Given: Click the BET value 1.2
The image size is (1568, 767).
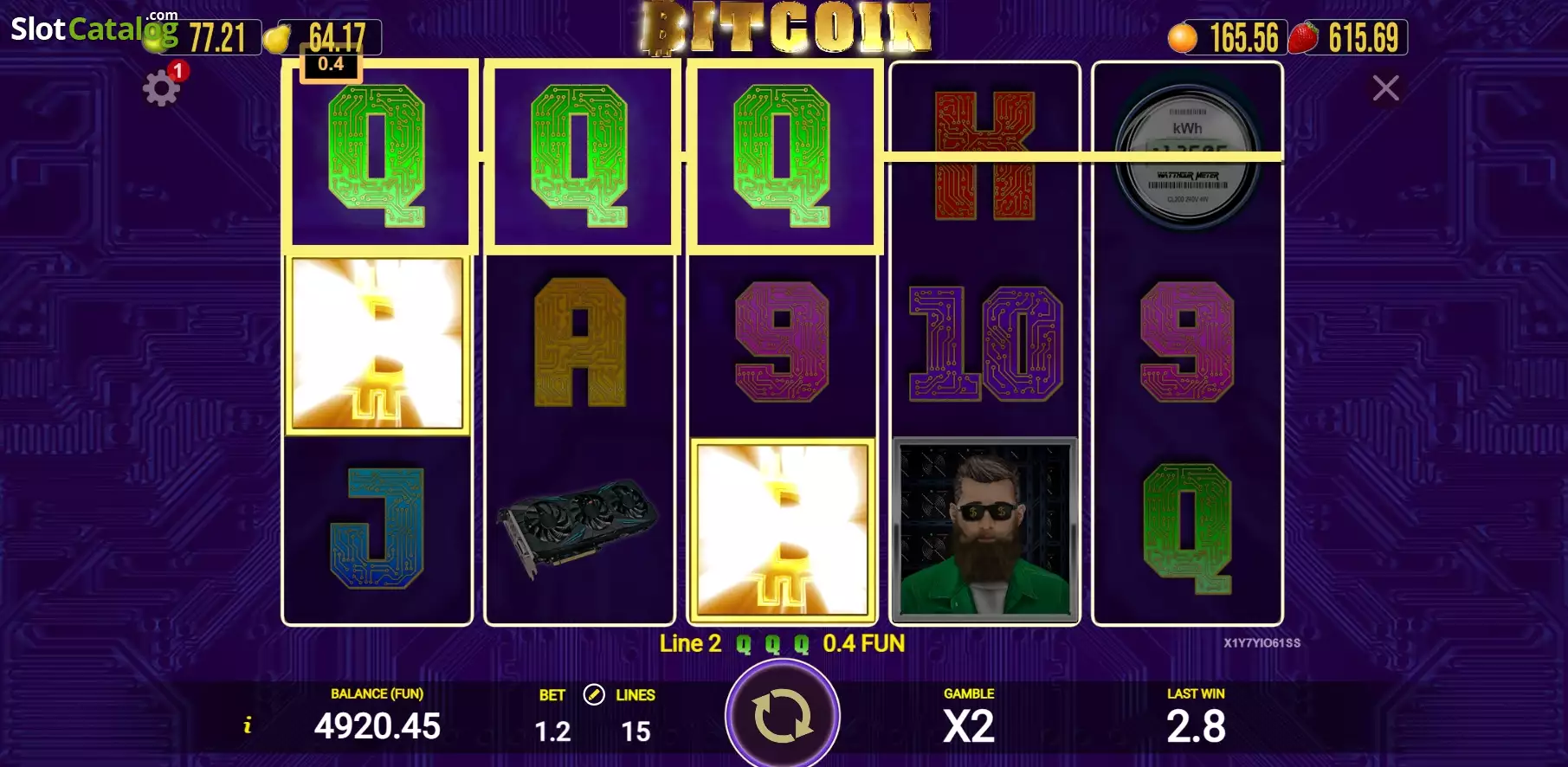Looking at the screenshot, I should pyautogui.click(x=552, y=732).
